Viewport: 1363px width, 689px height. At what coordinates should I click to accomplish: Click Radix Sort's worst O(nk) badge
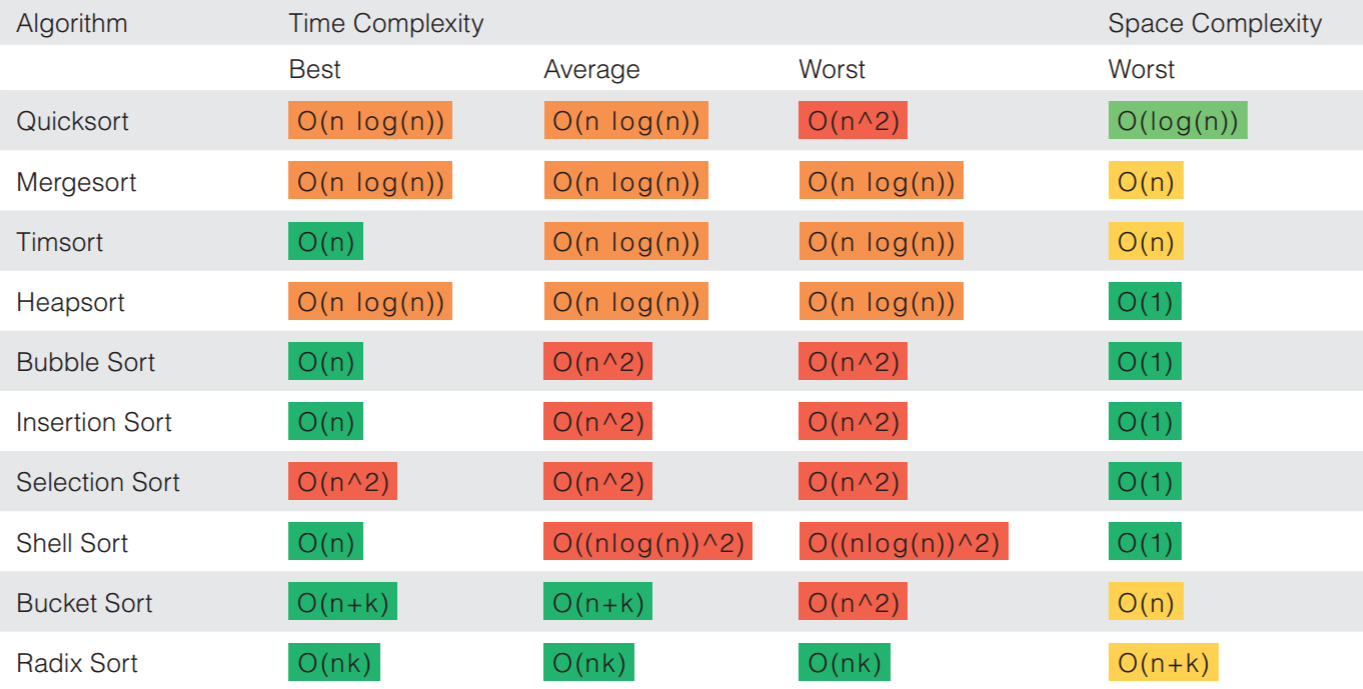(x=844, y=663)
